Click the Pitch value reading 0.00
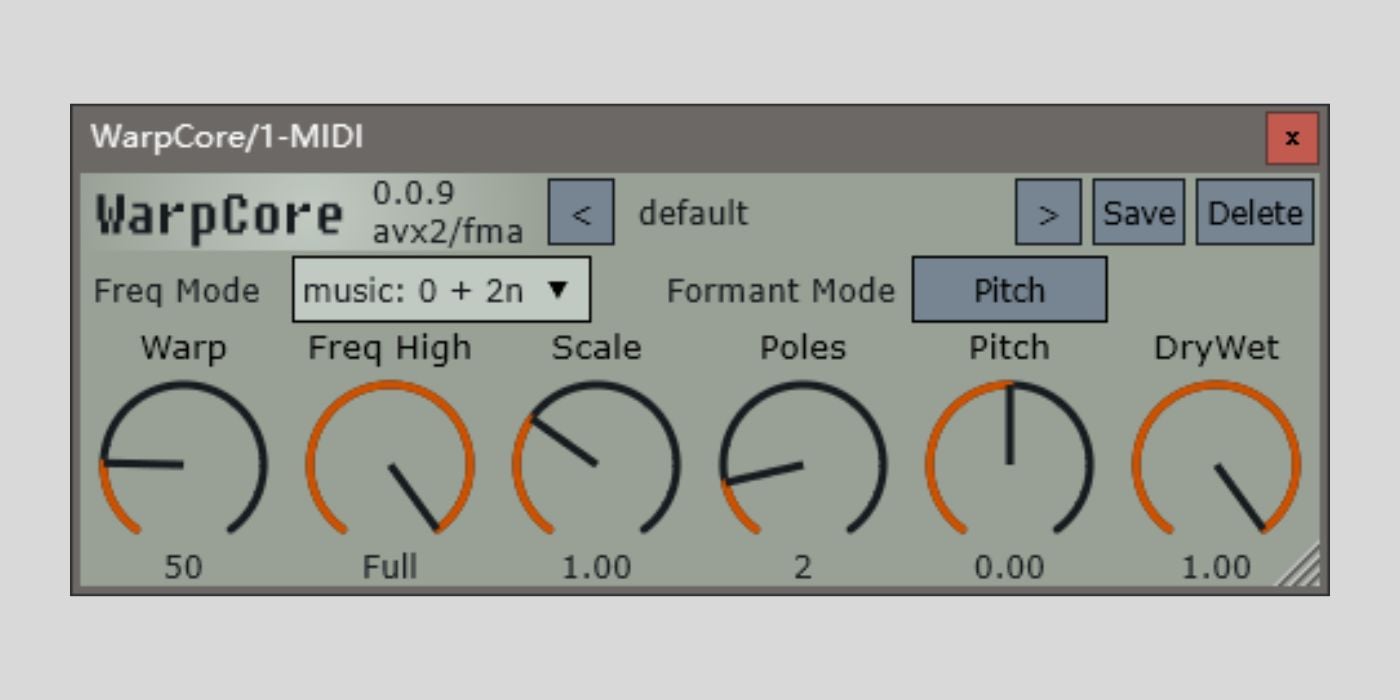This screenshot has width=1400, height=700. point(1010,567)
